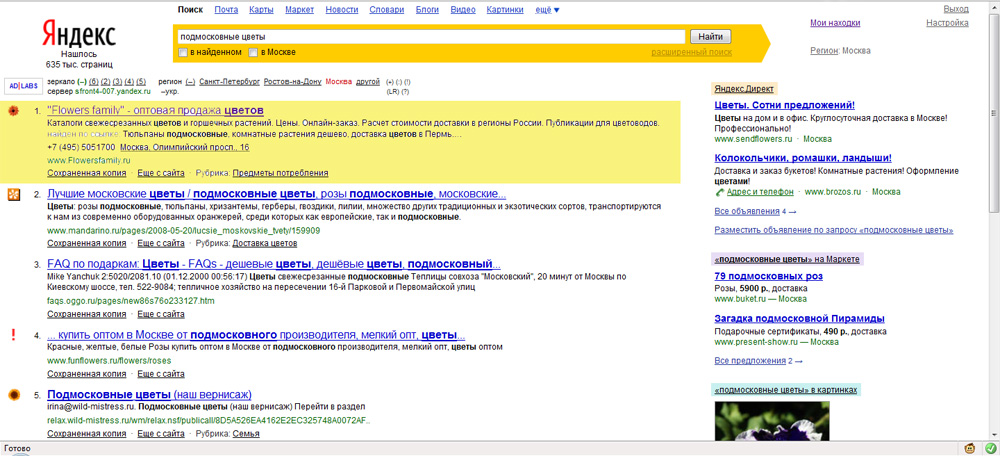Image resolution: width=1000 pixels, height=456 pixels.
Task: Click the AD|LABS badge
Action: click(x=24, y=85)
